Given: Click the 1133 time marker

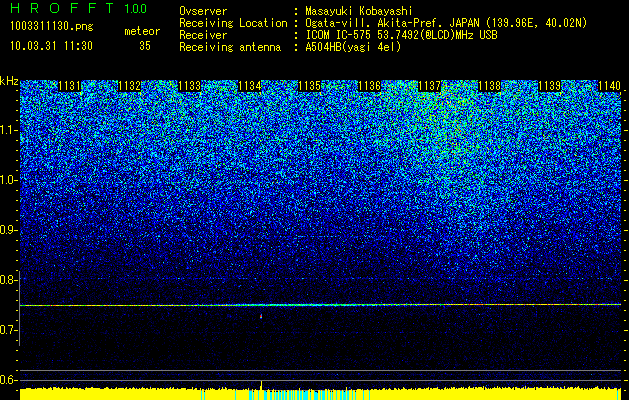Looking at the screenshot, I should click(x=189, y=86).
